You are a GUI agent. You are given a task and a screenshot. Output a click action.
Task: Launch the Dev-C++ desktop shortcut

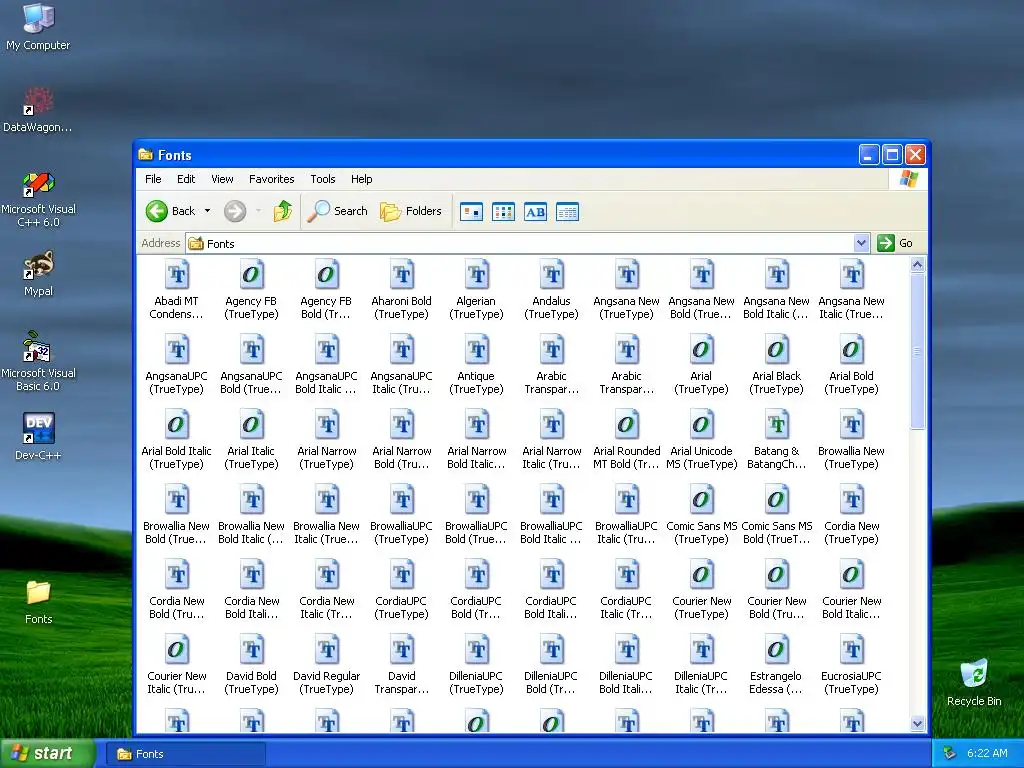38,436
